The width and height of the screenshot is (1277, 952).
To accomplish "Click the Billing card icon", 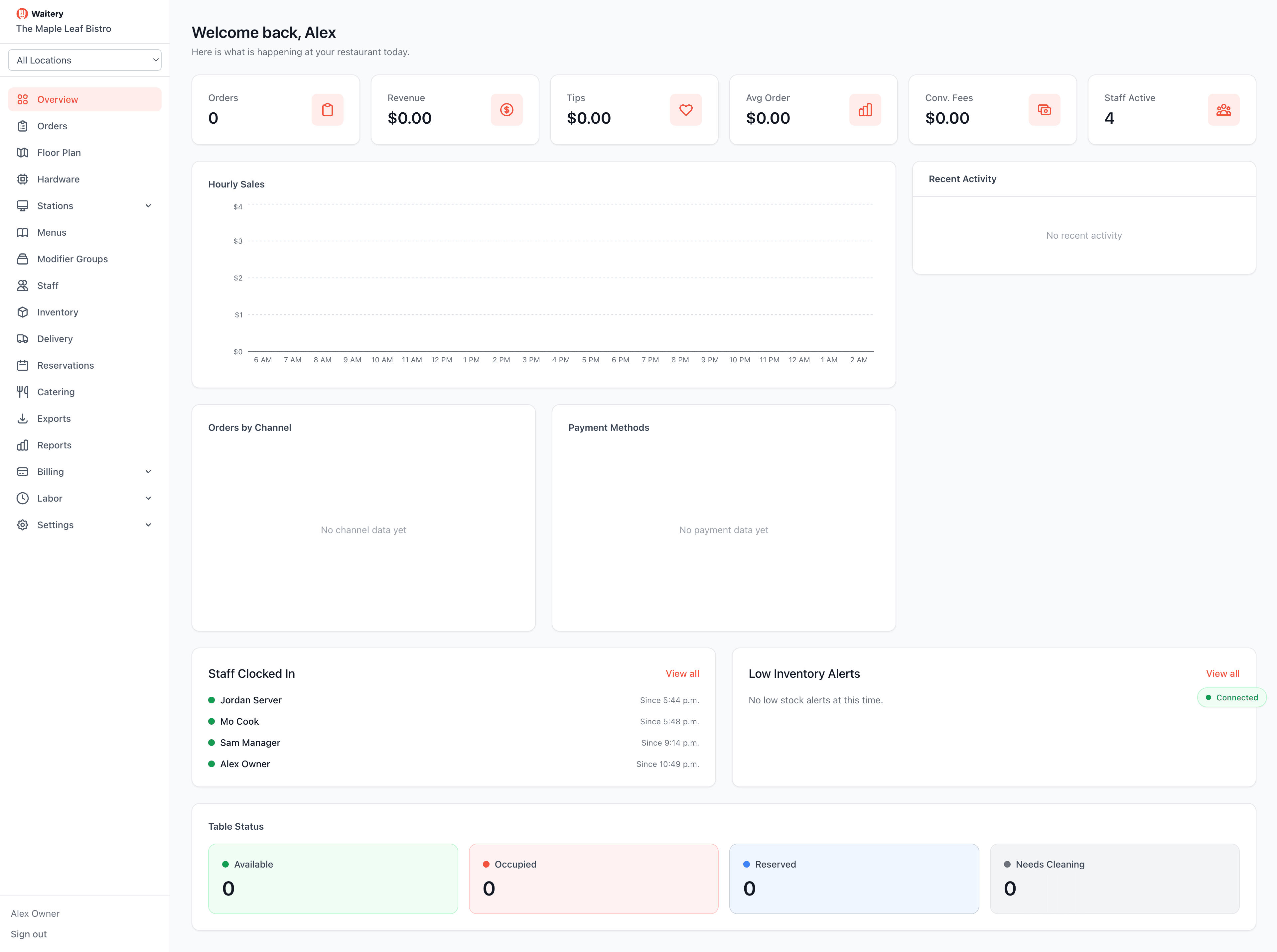I will (23, 471).
